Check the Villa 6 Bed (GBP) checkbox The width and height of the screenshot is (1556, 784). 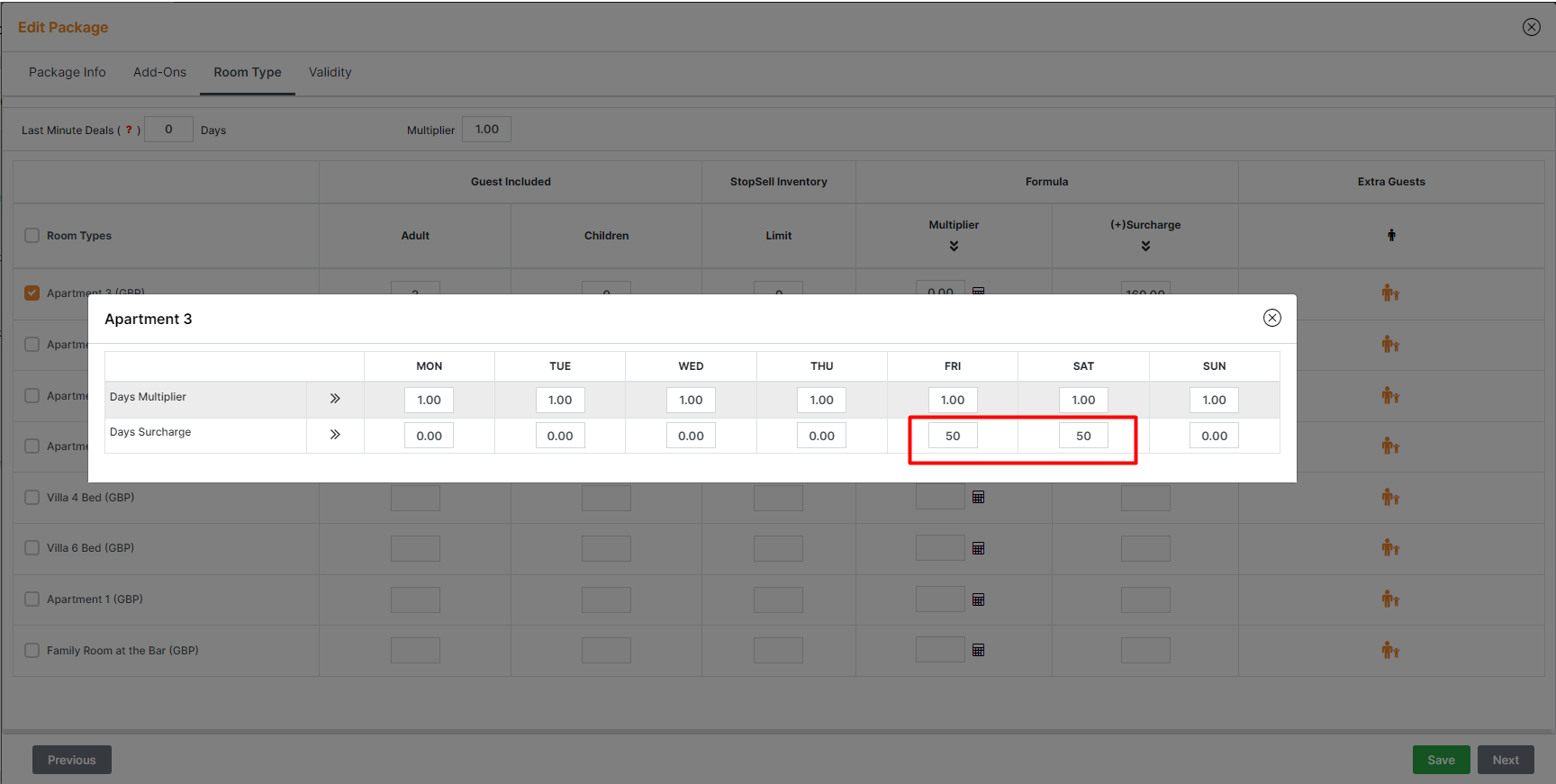[x=32, y=547]
